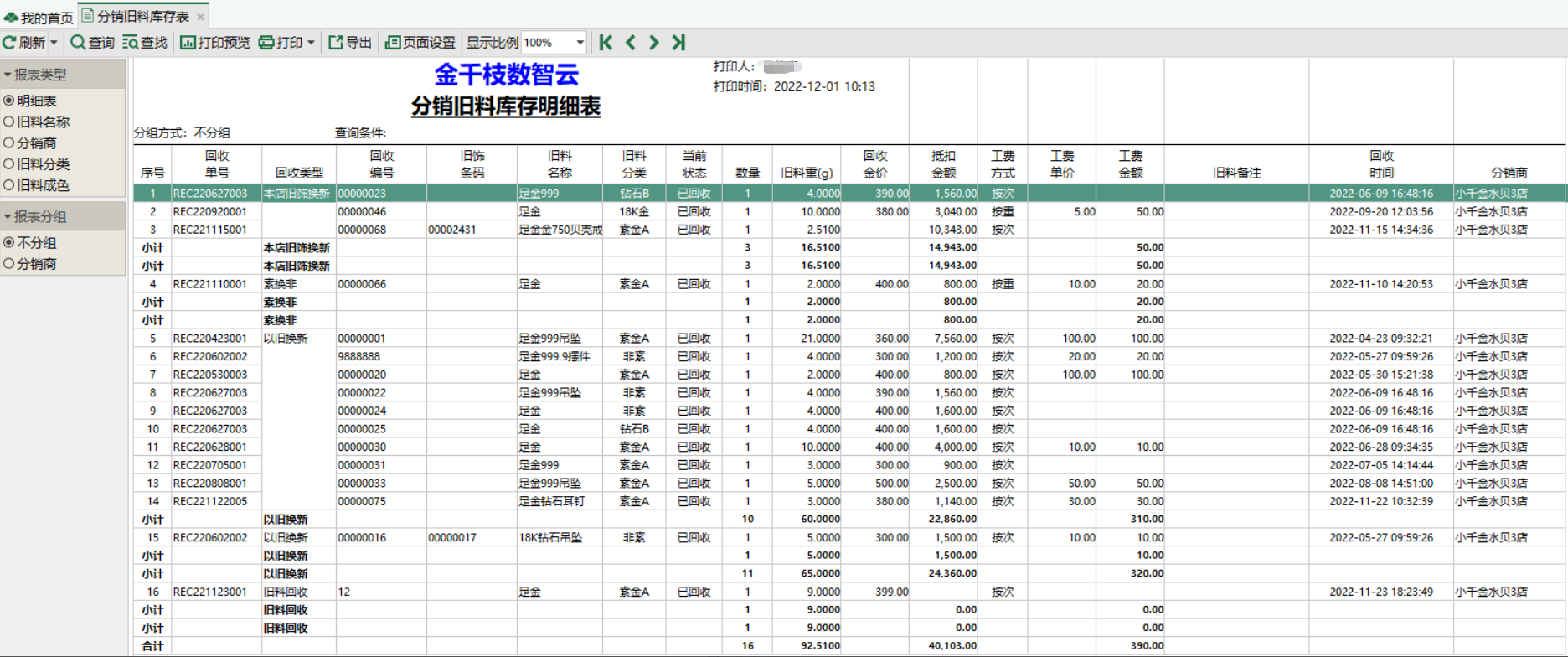1568x657 pixels.
Task: Collapse the 报表类型 section
Action: (x=63, y=75)
